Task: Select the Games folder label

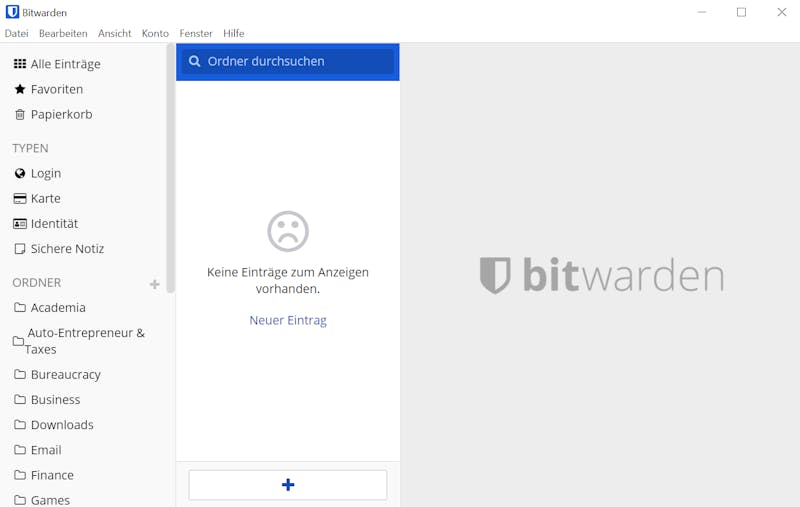Action: click(x=51, y=500)
